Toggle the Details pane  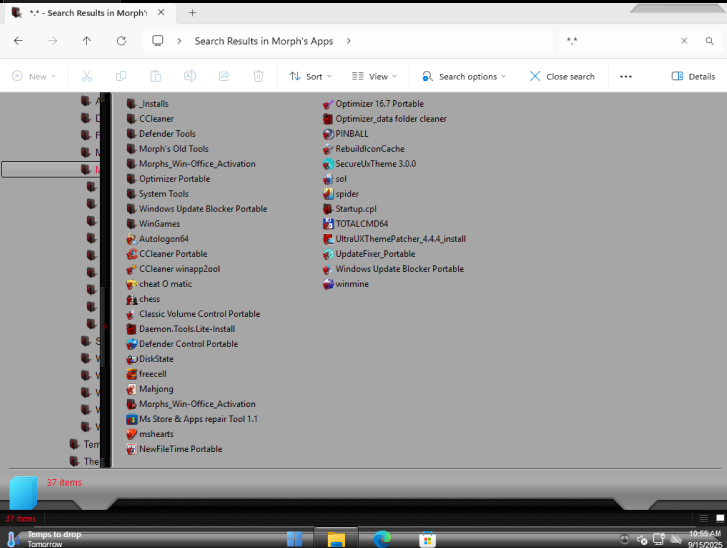point(694,76)
